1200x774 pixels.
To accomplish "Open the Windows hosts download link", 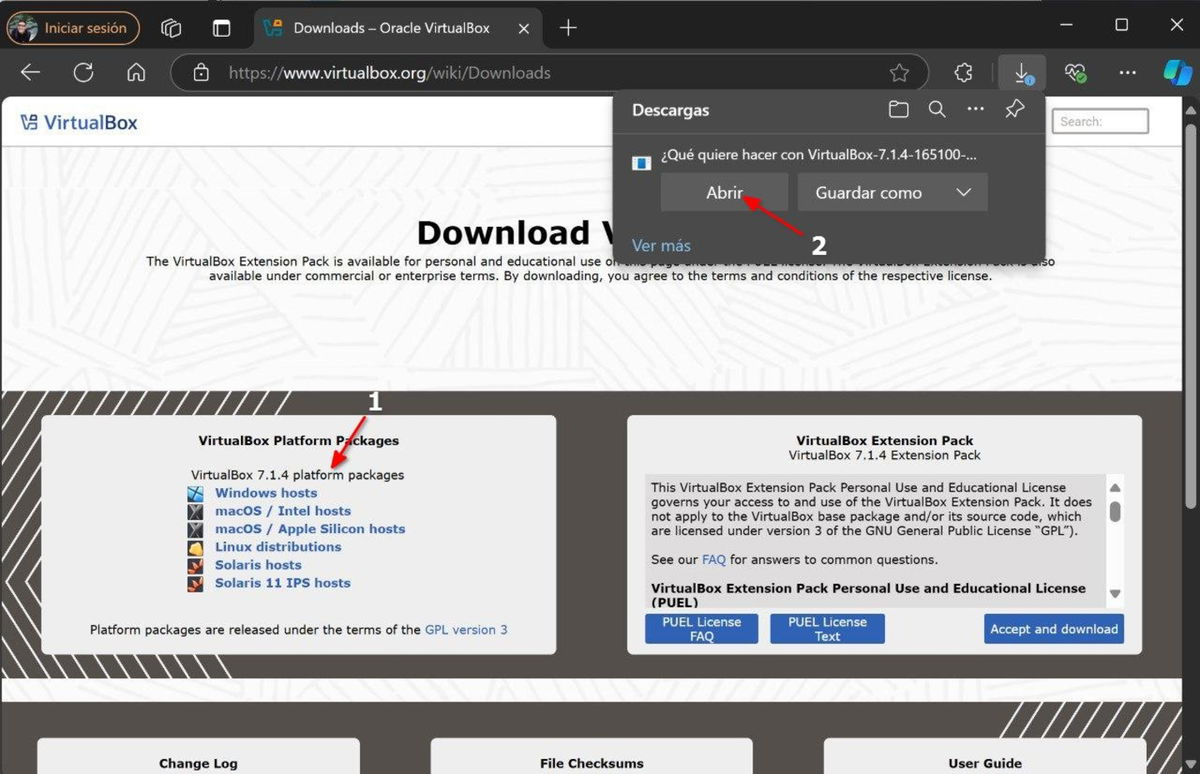I will (265, 493).
